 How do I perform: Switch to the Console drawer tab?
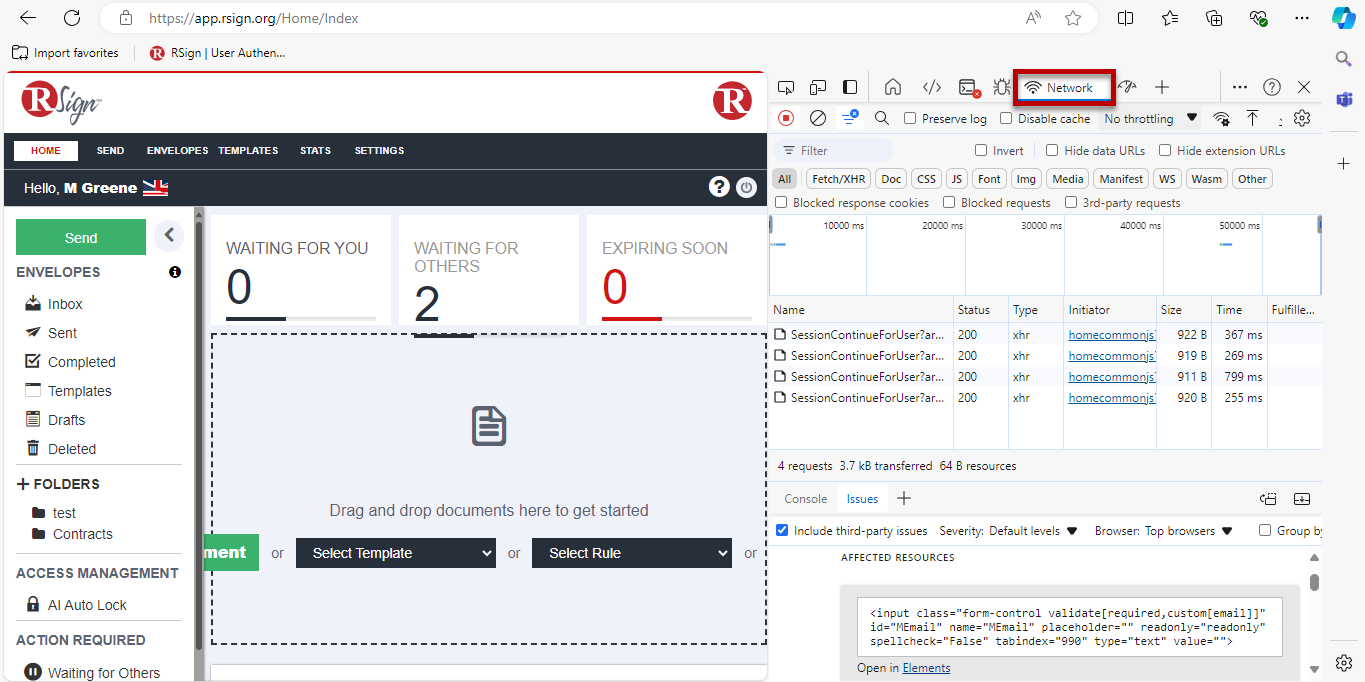805,499
